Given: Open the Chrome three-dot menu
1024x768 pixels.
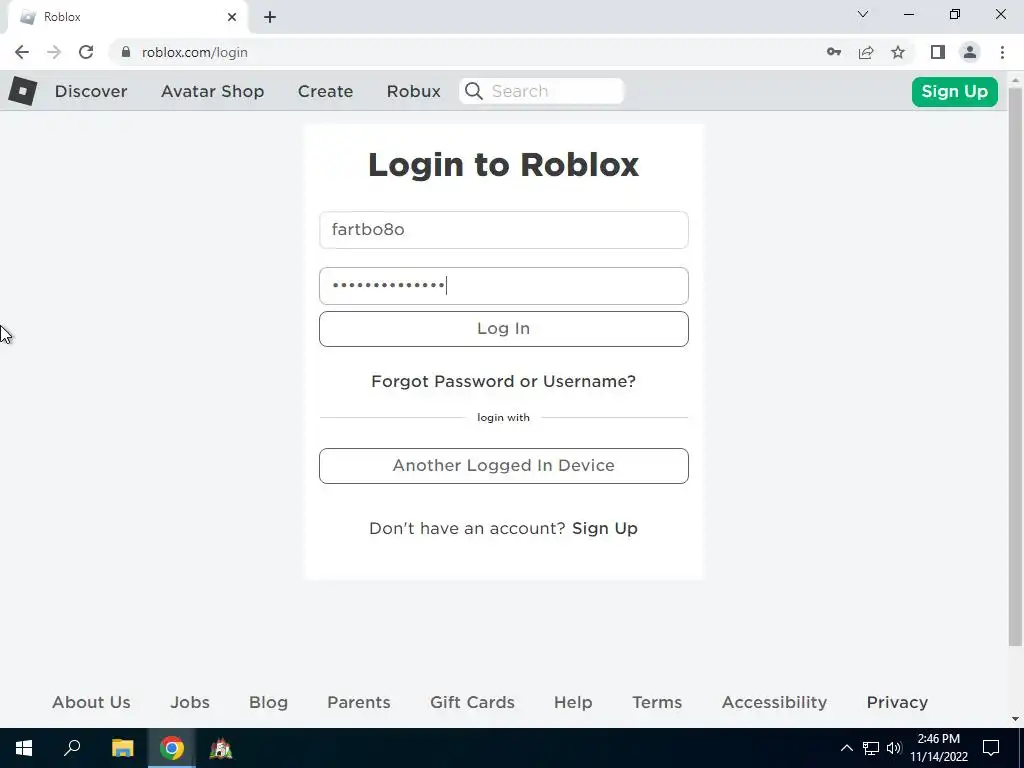Looking at the screenshot, I should coord(1002,52).
